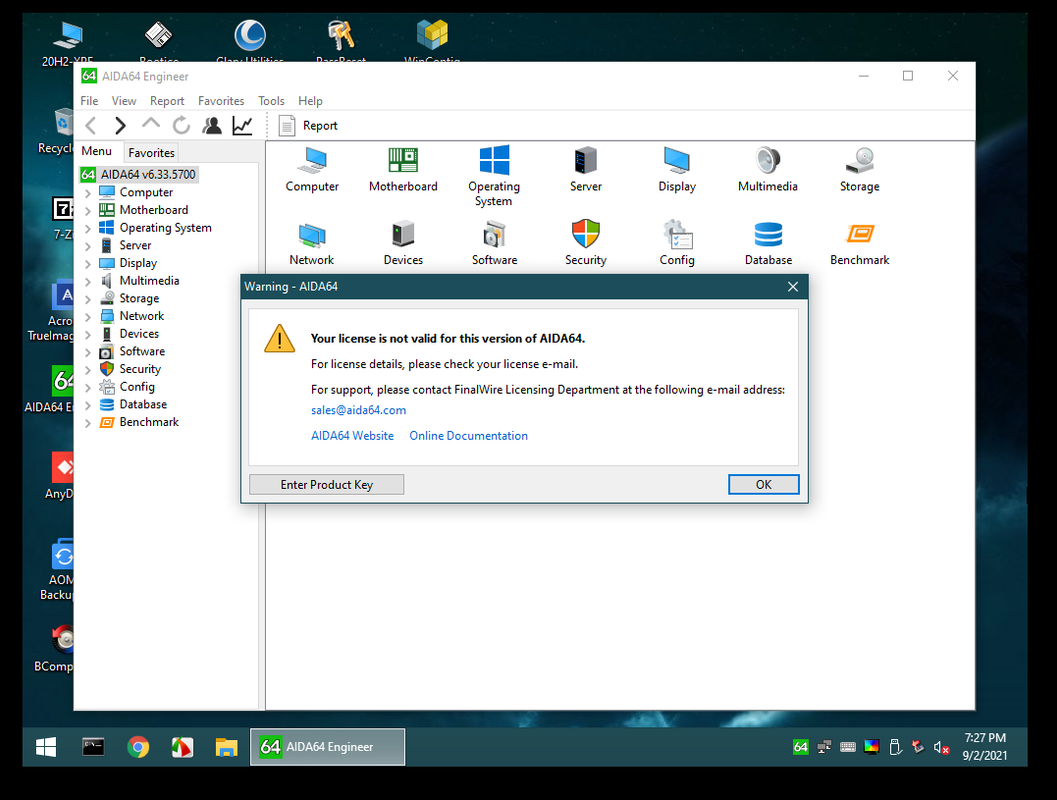Switch to the Menu tab in side panel

pos(97,152)
